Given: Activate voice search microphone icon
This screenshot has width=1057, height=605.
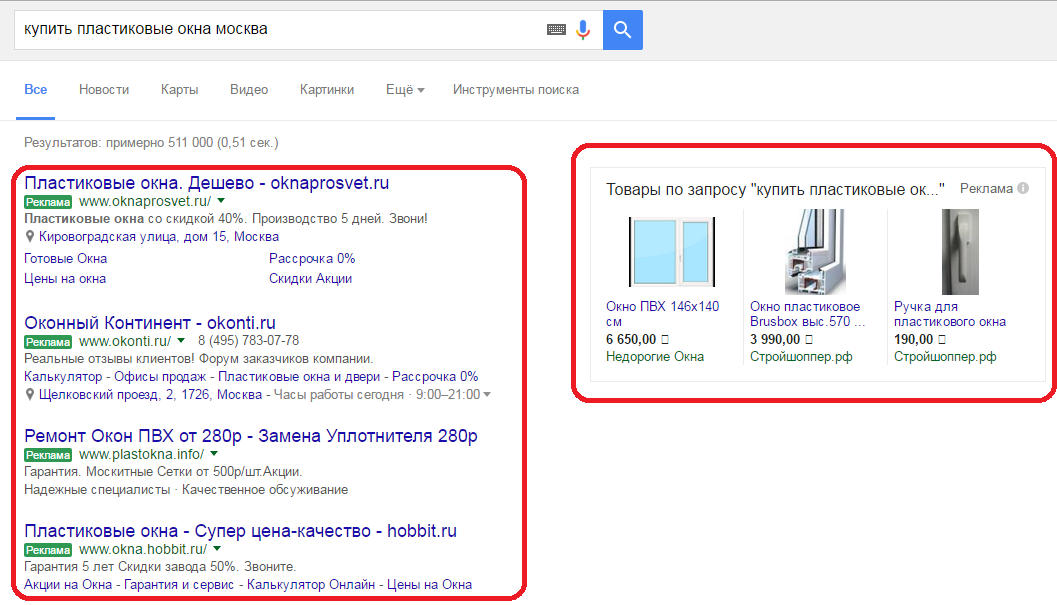Looking at the screenshot, I should point(583,30).
